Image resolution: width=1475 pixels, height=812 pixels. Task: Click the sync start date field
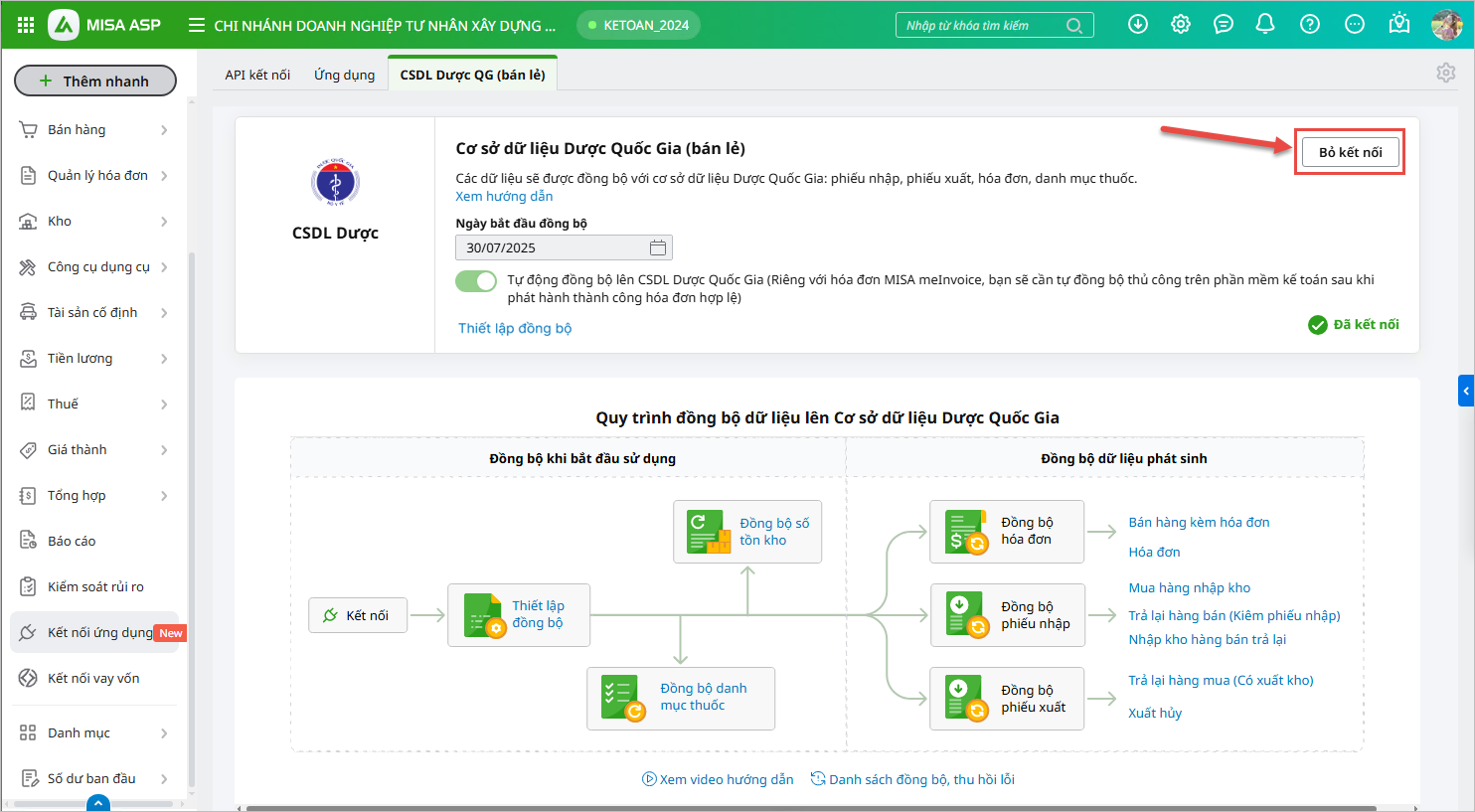tap(564, 247)
